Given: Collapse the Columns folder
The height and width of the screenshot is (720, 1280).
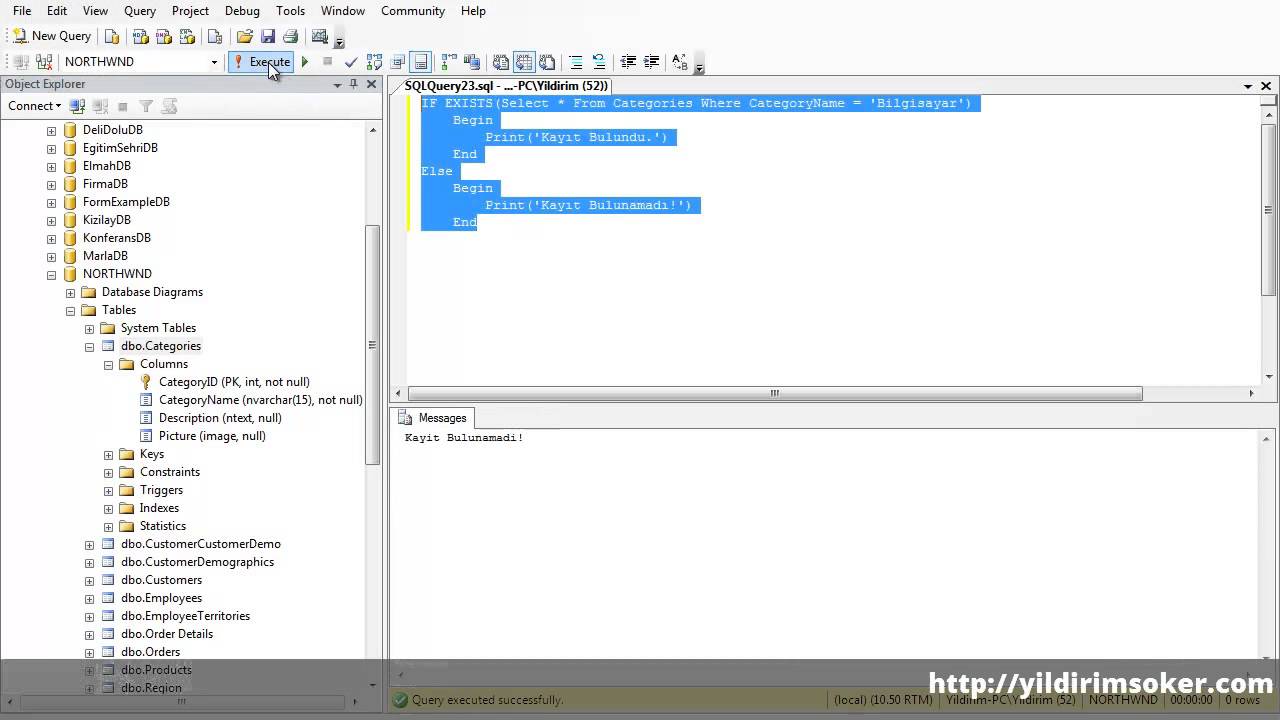Looking at the screenshot, I should [x=108, y=364].
